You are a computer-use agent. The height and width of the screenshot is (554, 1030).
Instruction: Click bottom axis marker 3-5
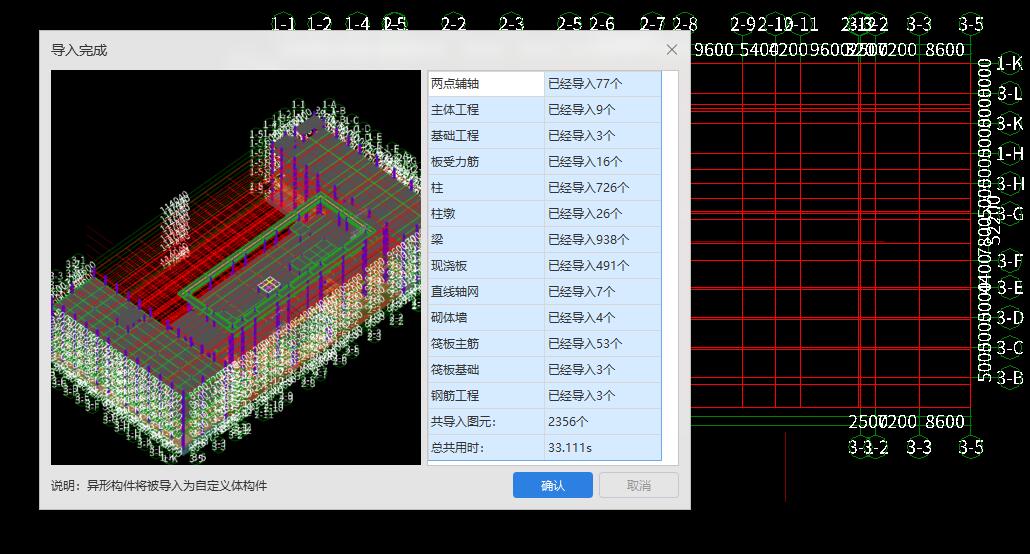click(970, 448)
